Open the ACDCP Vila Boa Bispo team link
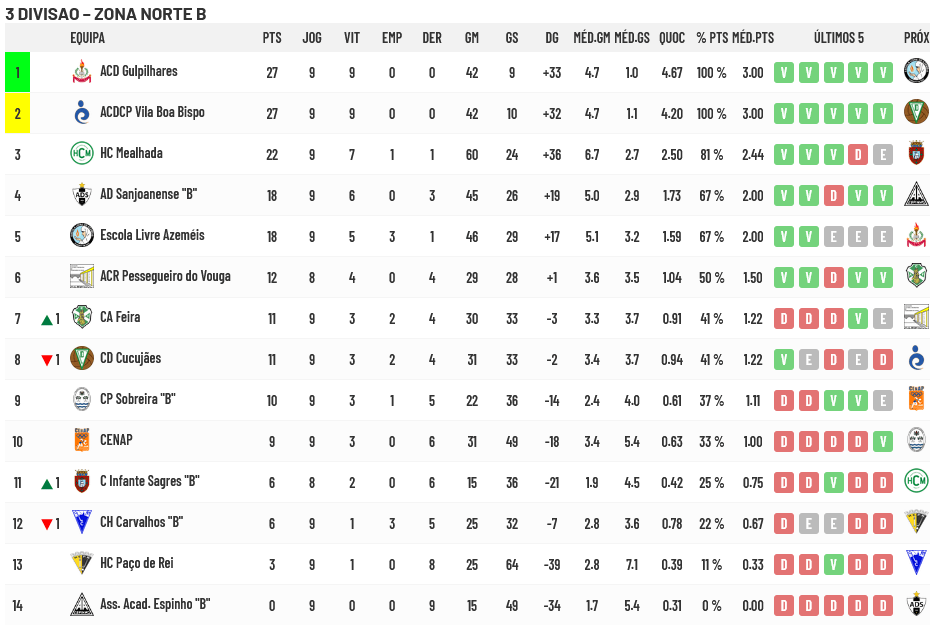The height and width of the screenshot is (625, 937). (152, 113)
